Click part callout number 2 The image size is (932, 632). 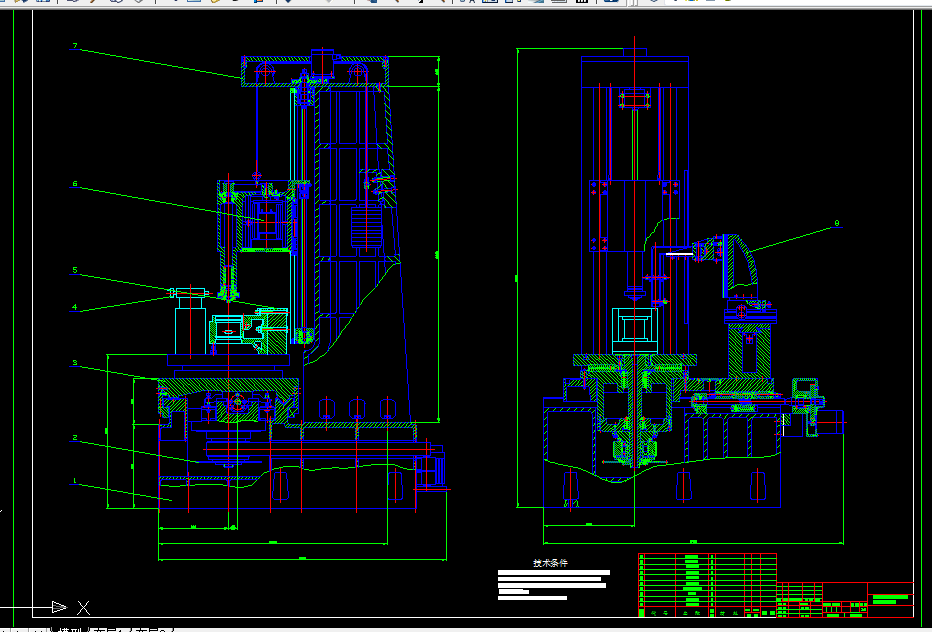pos(75,438)
